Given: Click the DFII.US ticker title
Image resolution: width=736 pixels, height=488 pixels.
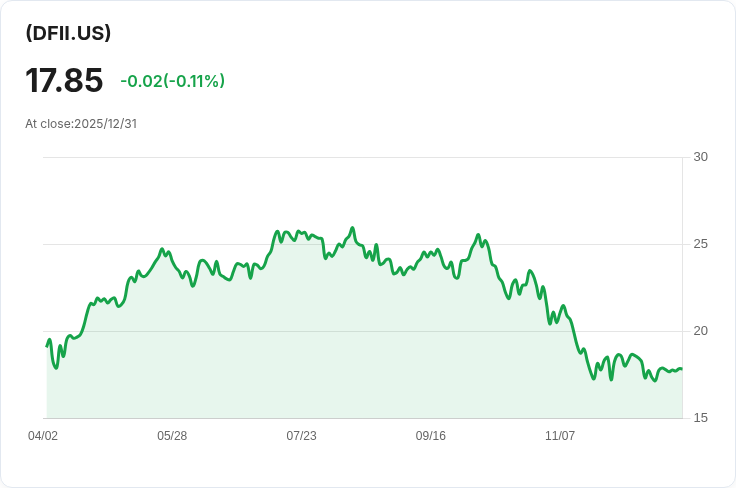Looking at the screenshot, I should pyautogui.click(x=68, y=33).
